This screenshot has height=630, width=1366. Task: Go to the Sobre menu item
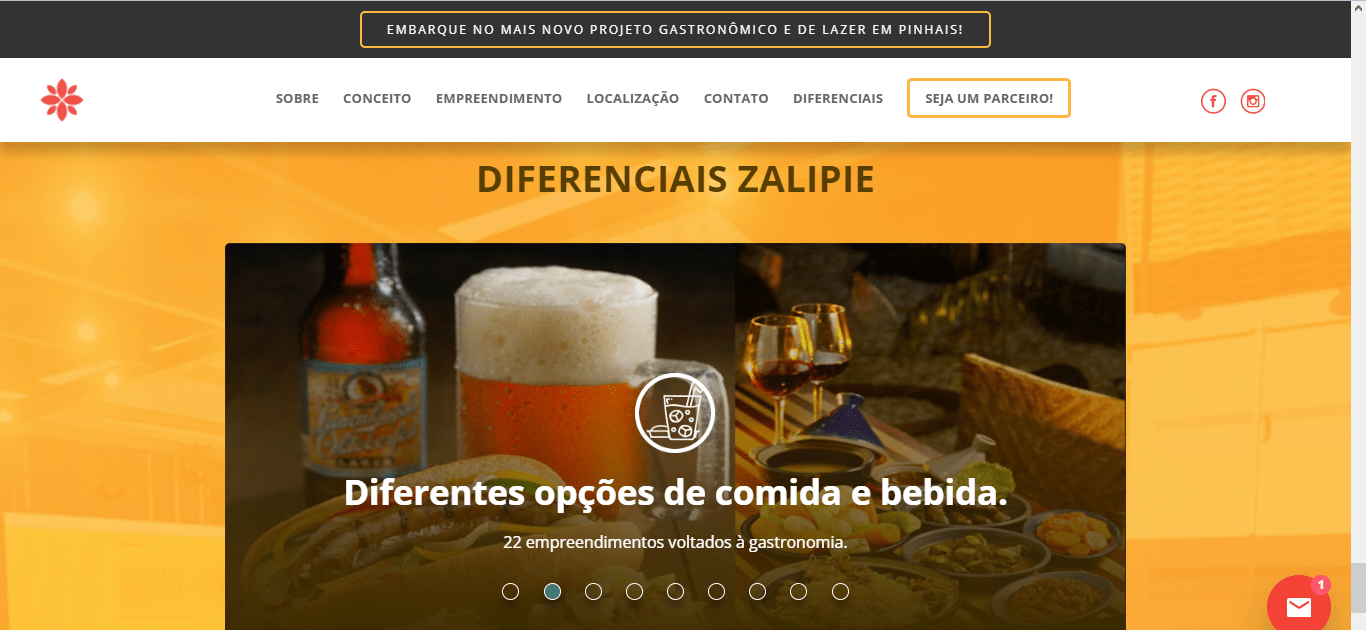(297, 98)
